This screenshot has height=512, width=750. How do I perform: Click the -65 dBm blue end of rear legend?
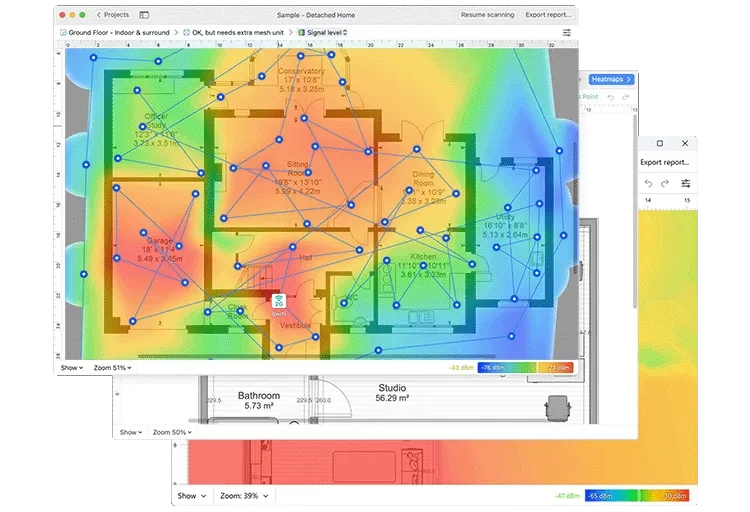600,496
